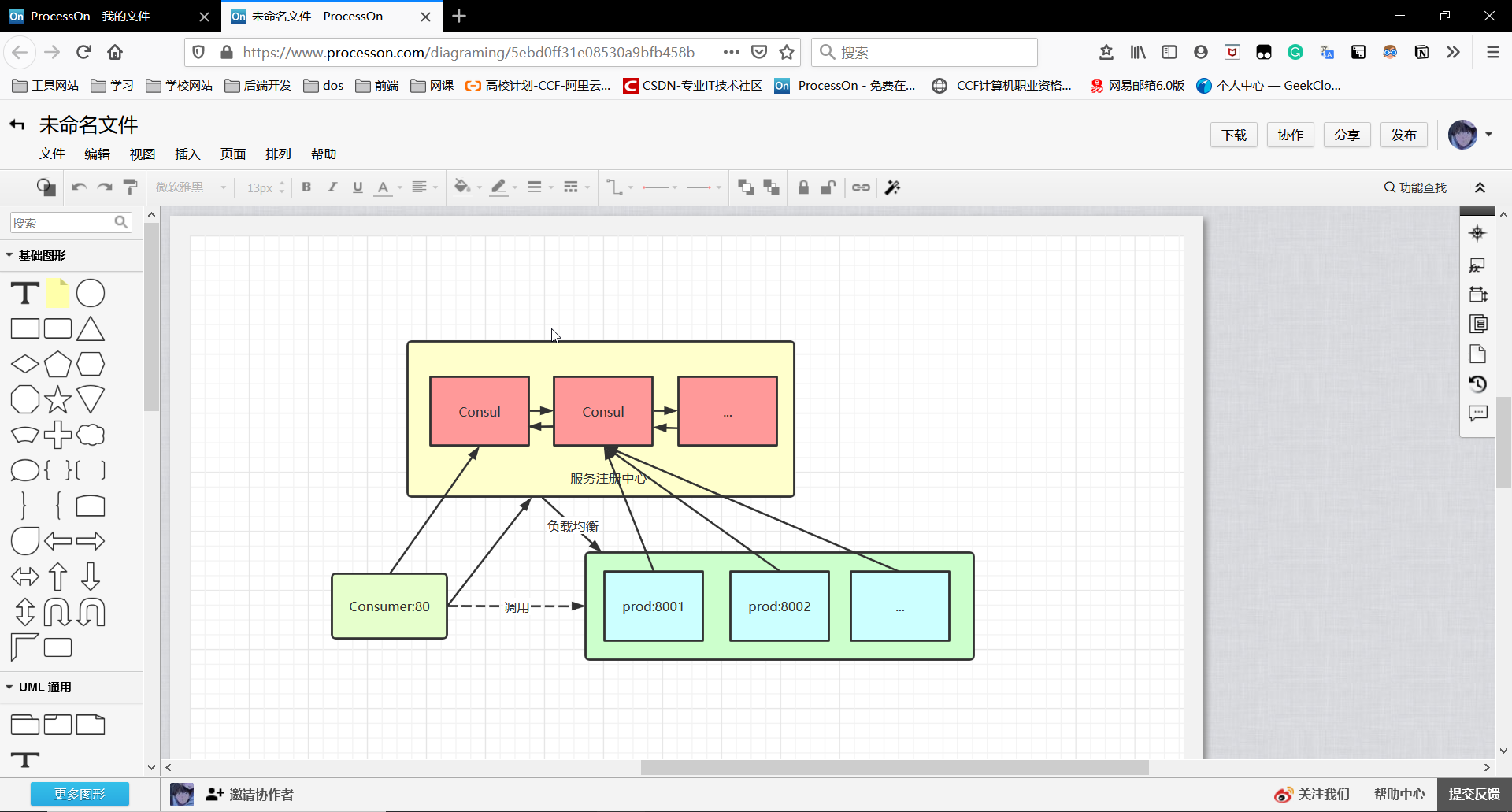Toggle underline text formatting
This screenshot has height=812, width=1512.
click(x=358, y=187)
